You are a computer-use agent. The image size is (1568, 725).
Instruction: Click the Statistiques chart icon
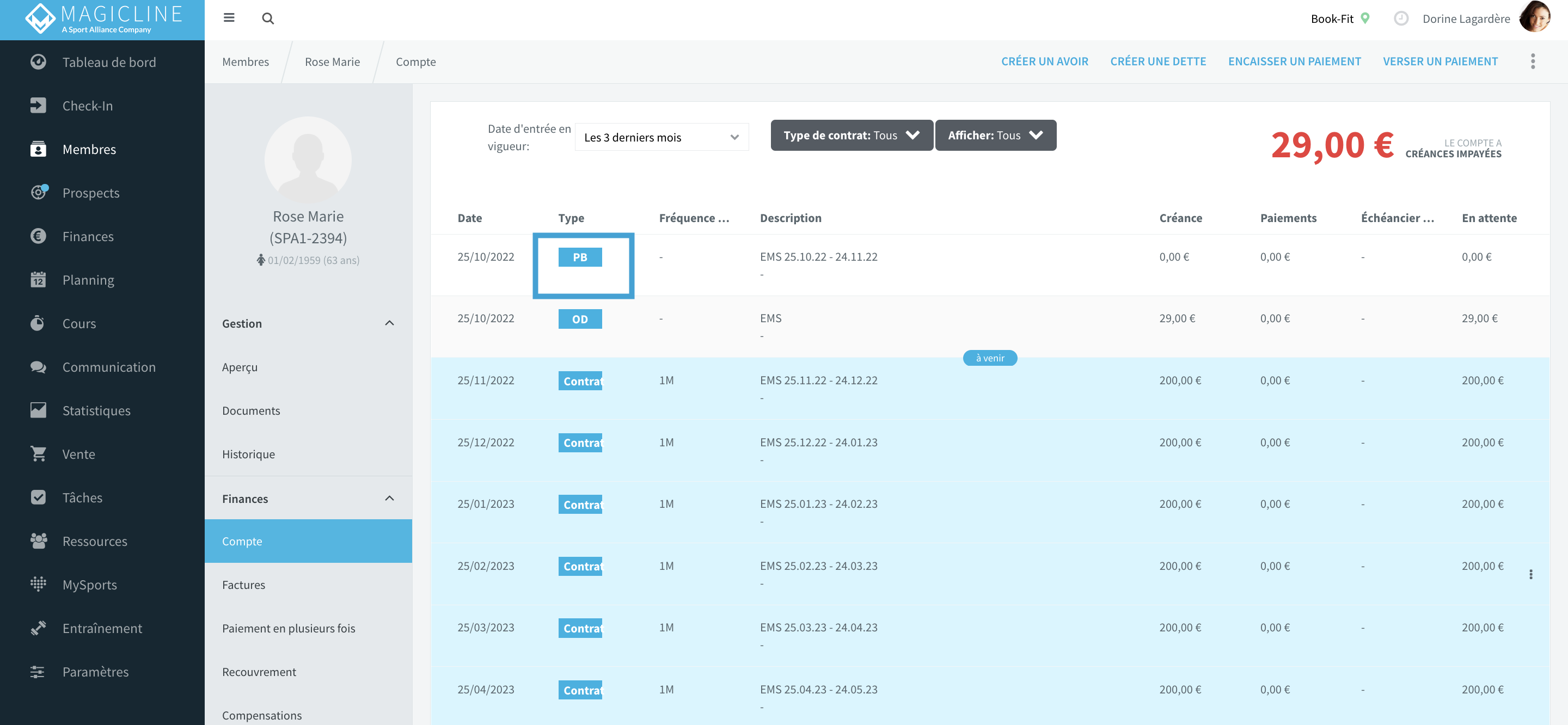pyautogui.click(x=38, y=410)
